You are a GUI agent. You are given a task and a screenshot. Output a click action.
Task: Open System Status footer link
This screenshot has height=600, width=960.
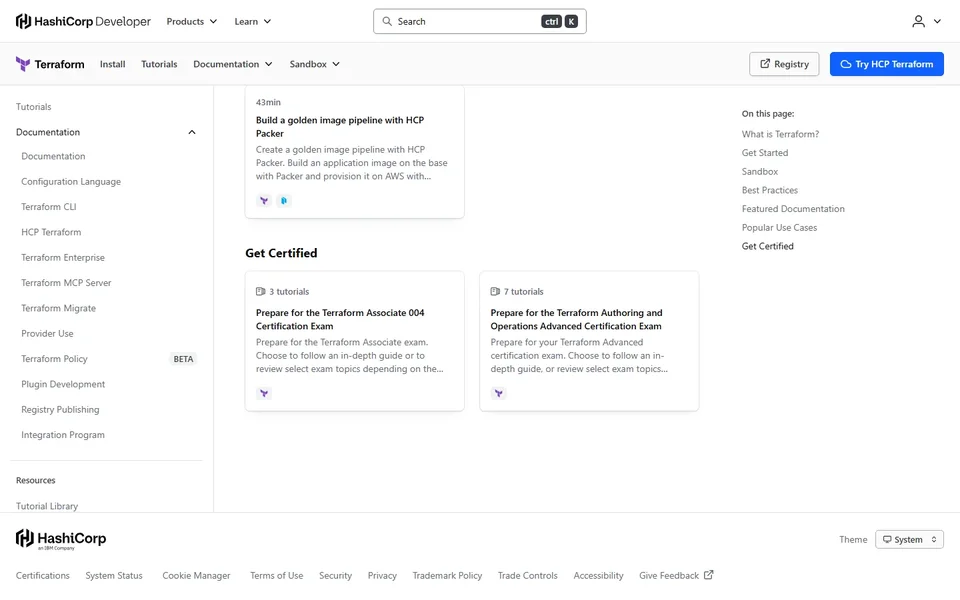tap(114, 576)
